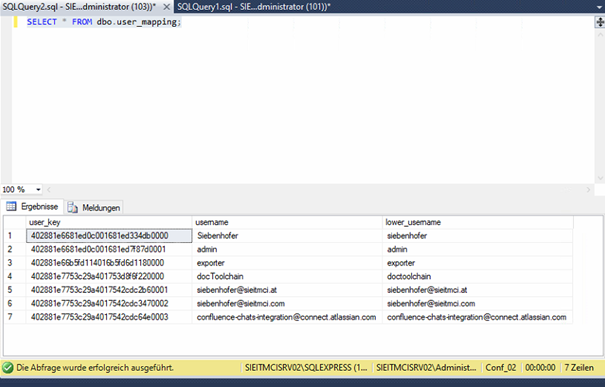
Task: Click the lower_username cell siebenhofer
Action: 478,236
